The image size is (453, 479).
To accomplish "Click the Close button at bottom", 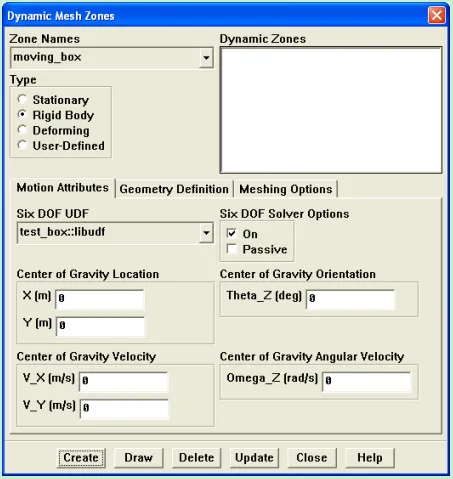I will pos(312,458).
